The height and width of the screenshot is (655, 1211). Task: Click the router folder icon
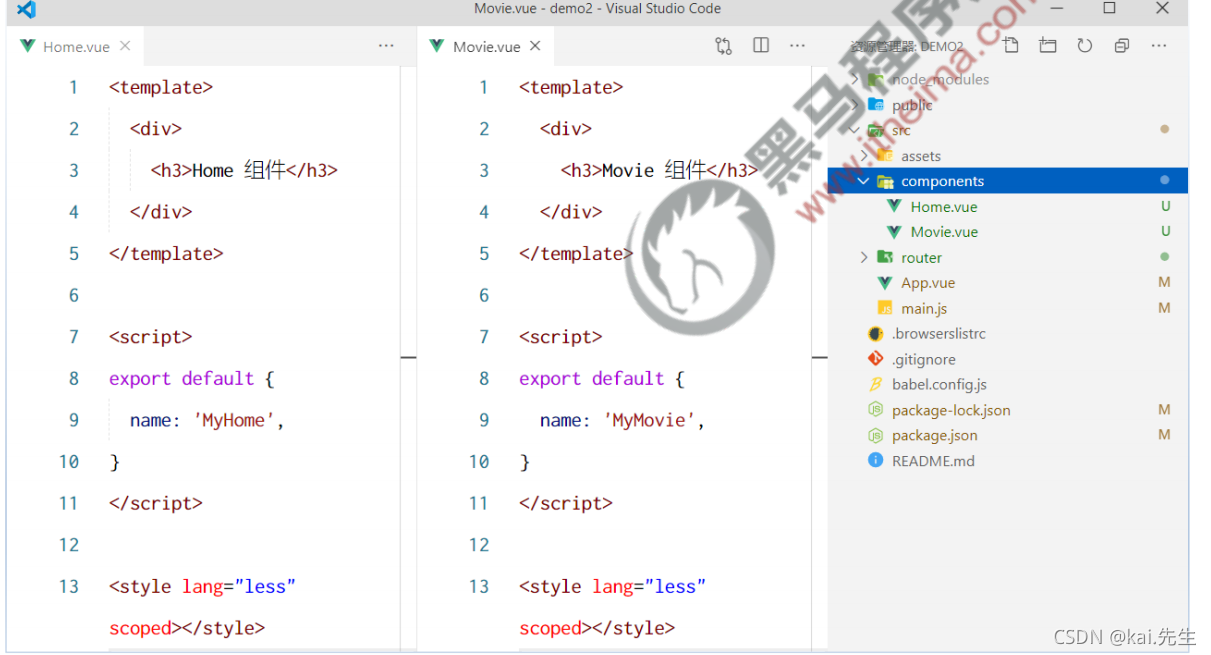click(885, 257)
